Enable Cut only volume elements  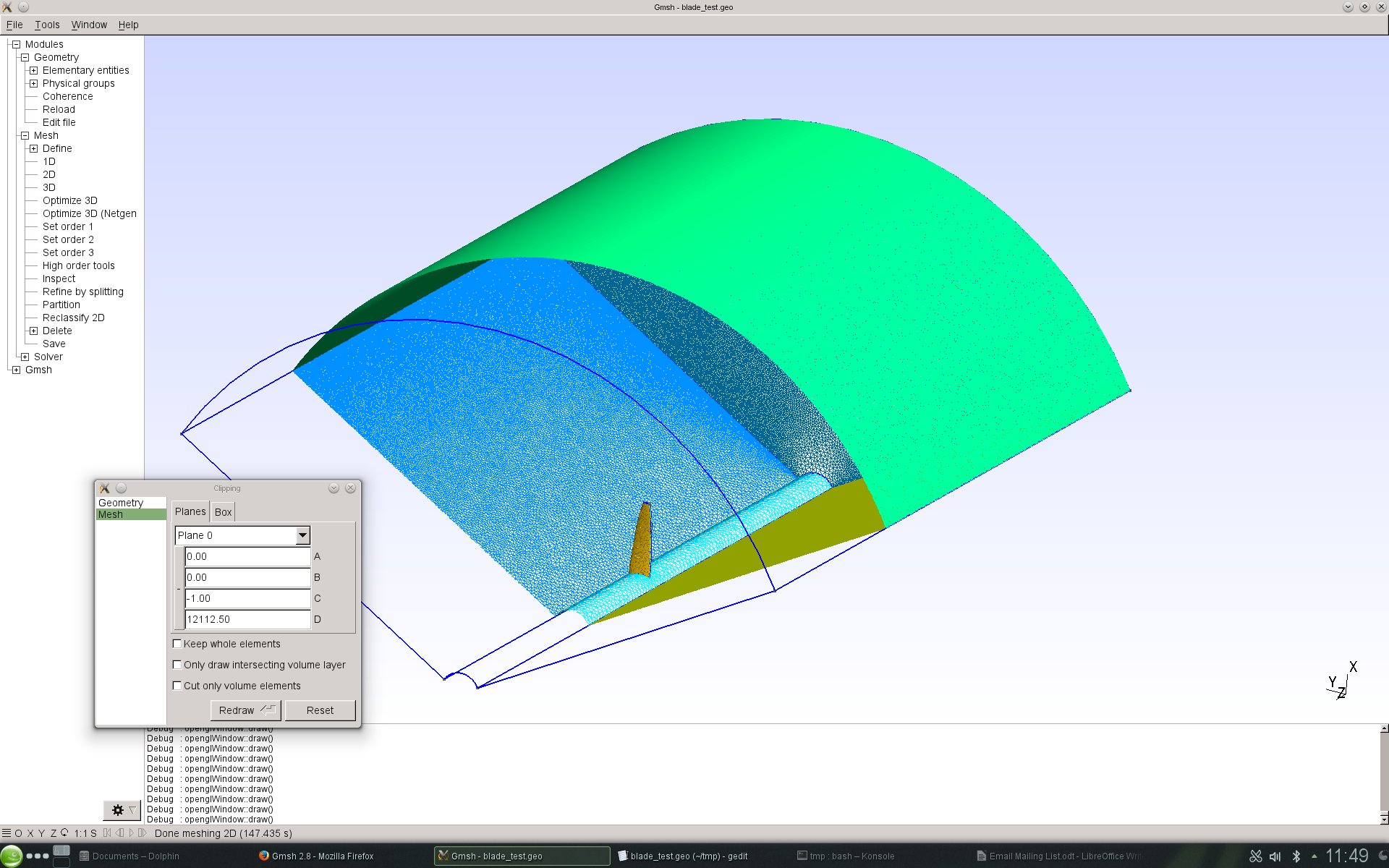tap(177, 686)
